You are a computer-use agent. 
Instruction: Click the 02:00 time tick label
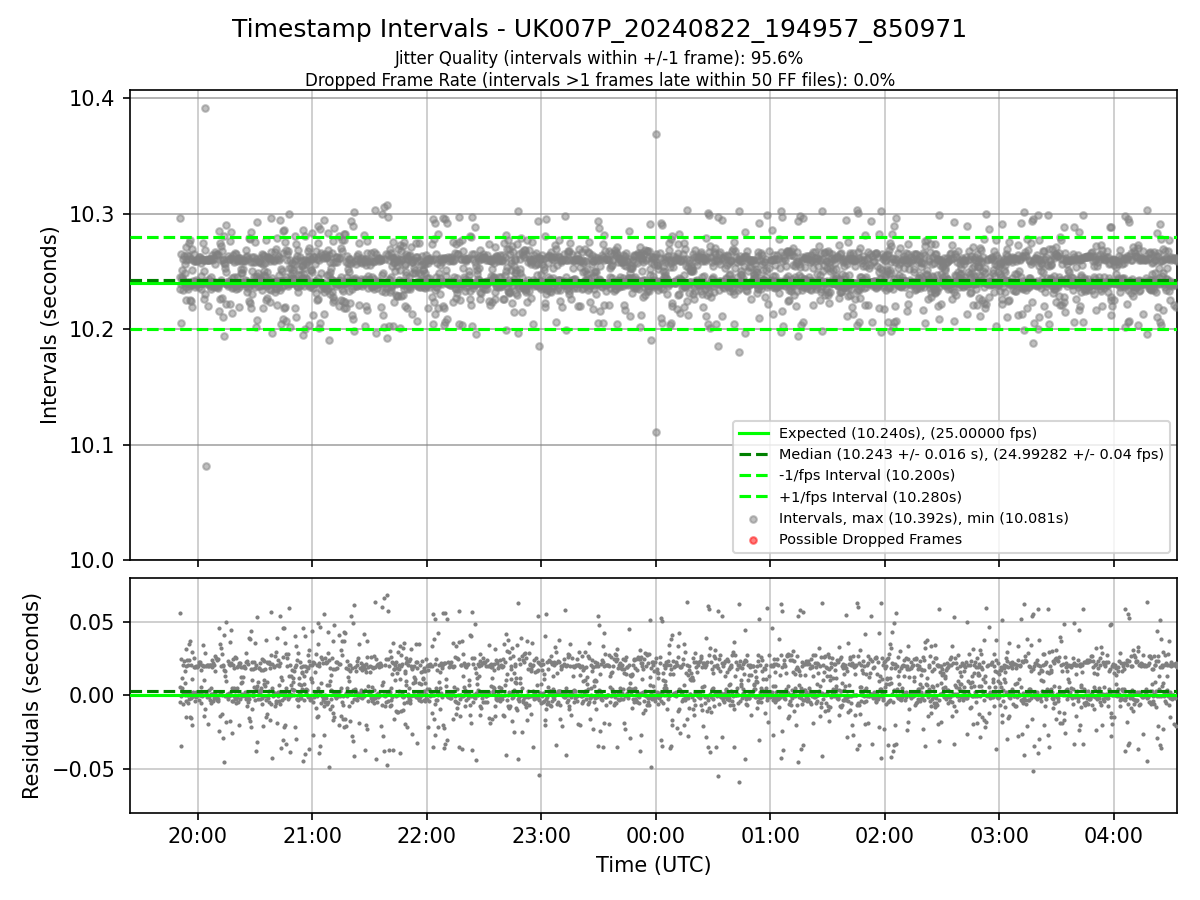pyautogui.click(x=884, y=835)
